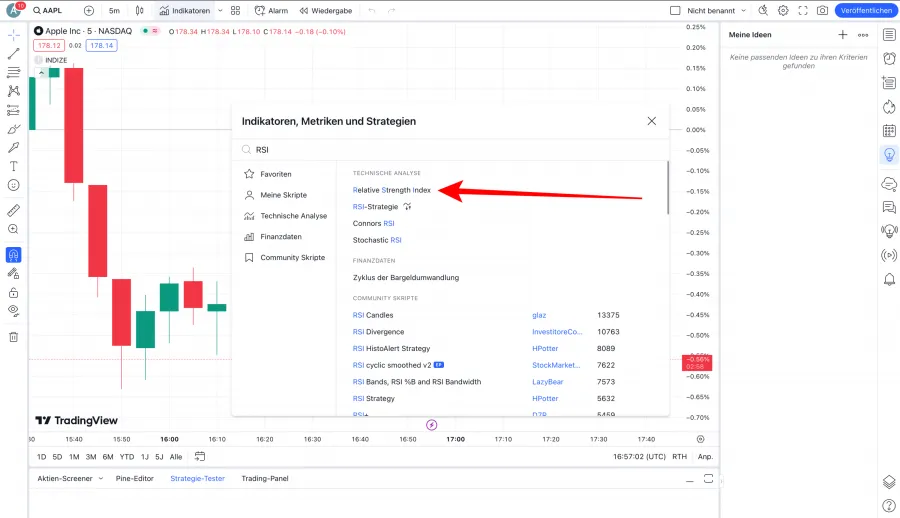This screenshot has width=900, height=518.
Task: Toggle stay in drawing mode
Action: click(x=14, y=273)
